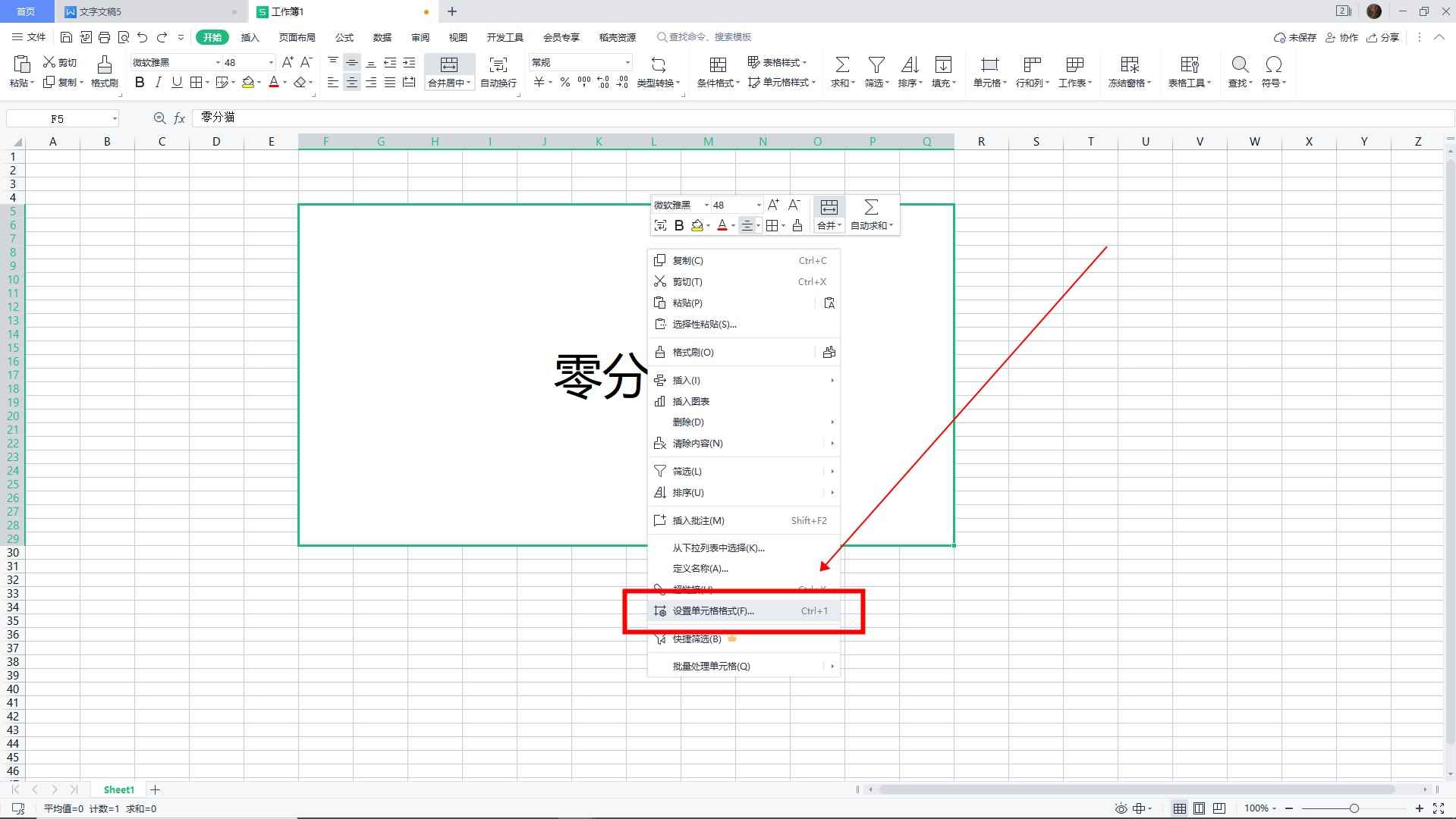
Task: Click the 分享 share button
Action: coord(1382,36)
